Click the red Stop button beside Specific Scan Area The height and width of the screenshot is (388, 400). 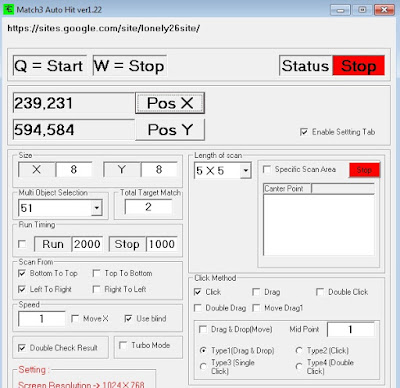click(364, 170)
